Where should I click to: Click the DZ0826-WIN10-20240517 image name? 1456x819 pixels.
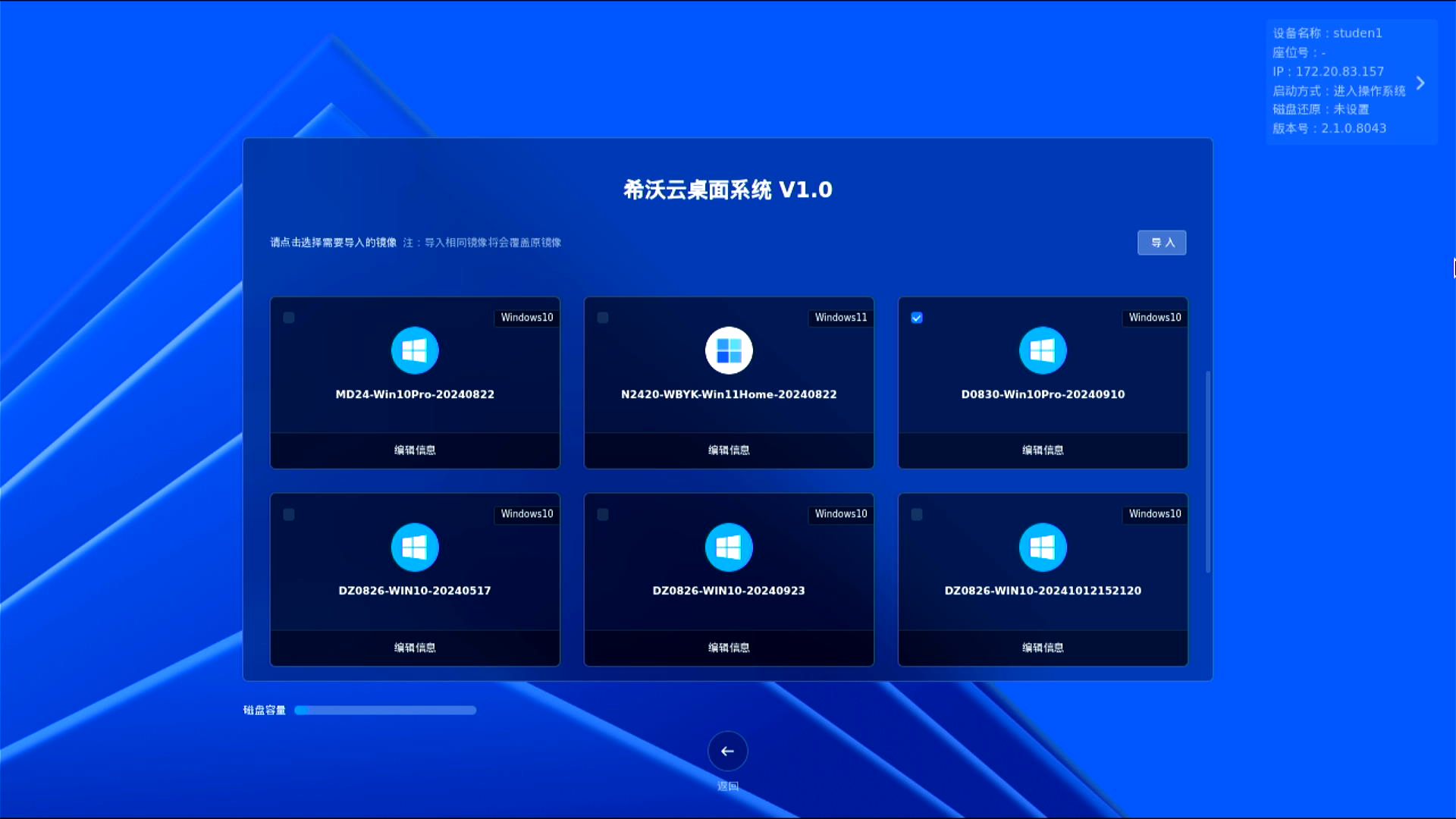click(x=415, y=591)
